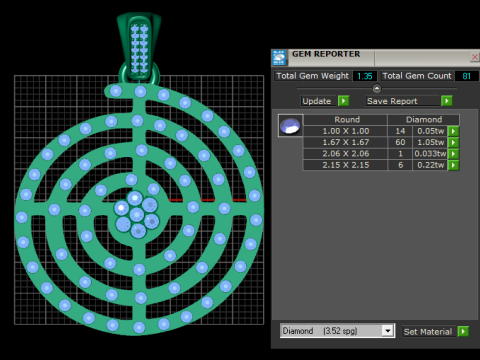Click the green arrow next to Update

click(x=343, y=101)
